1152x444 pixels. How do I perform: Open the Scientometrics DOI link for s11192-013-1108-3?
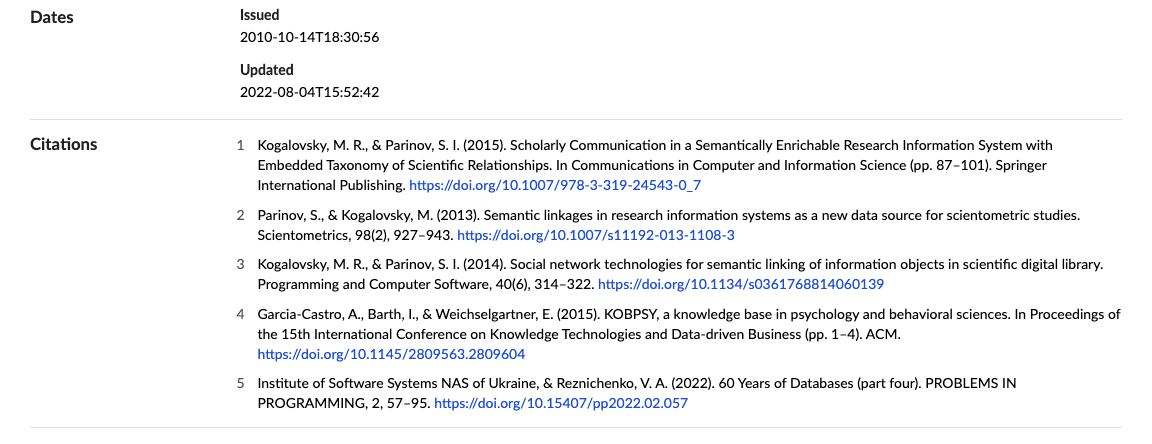(595, 235)
